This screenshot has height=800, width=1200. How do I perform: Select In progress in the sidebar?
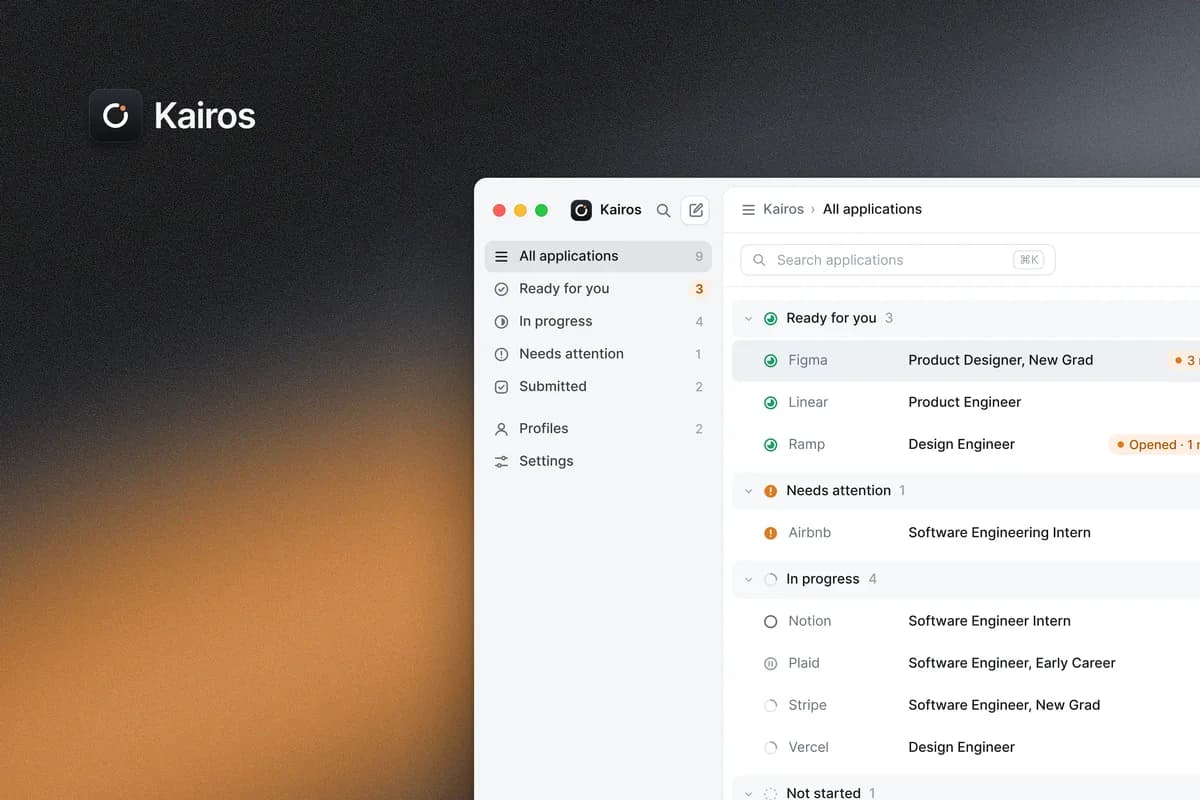click(x=598, y=321)
